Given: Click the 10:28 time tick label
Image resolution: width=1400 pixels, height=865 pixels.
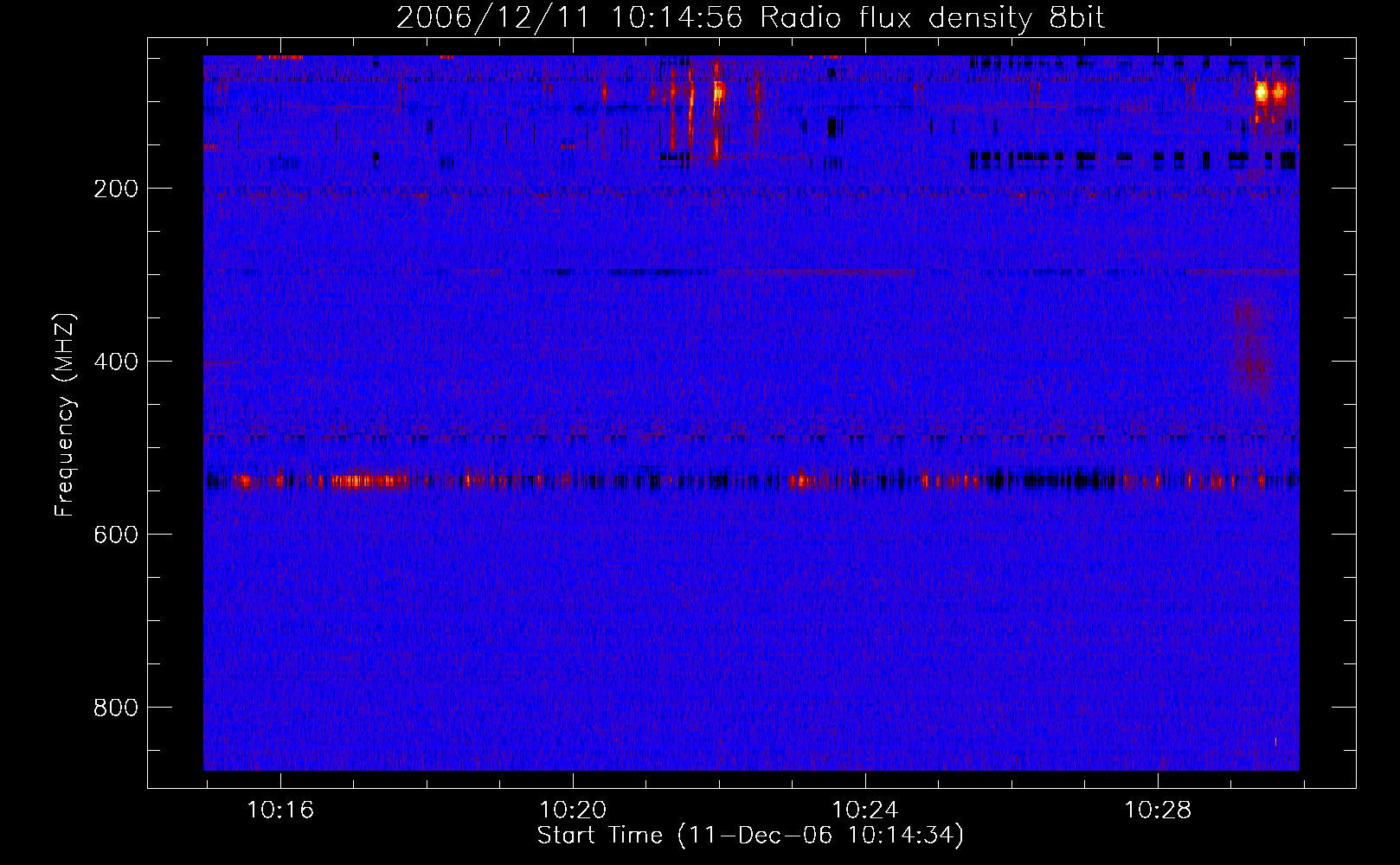Looking at the screenshot, I should [x=1158, y=811].
